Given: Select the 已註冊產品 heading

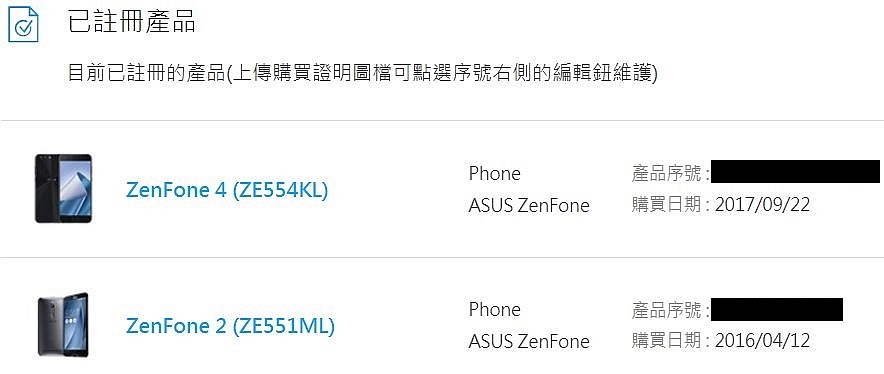Looking at the screenshot, I should (x=131, y=23).
